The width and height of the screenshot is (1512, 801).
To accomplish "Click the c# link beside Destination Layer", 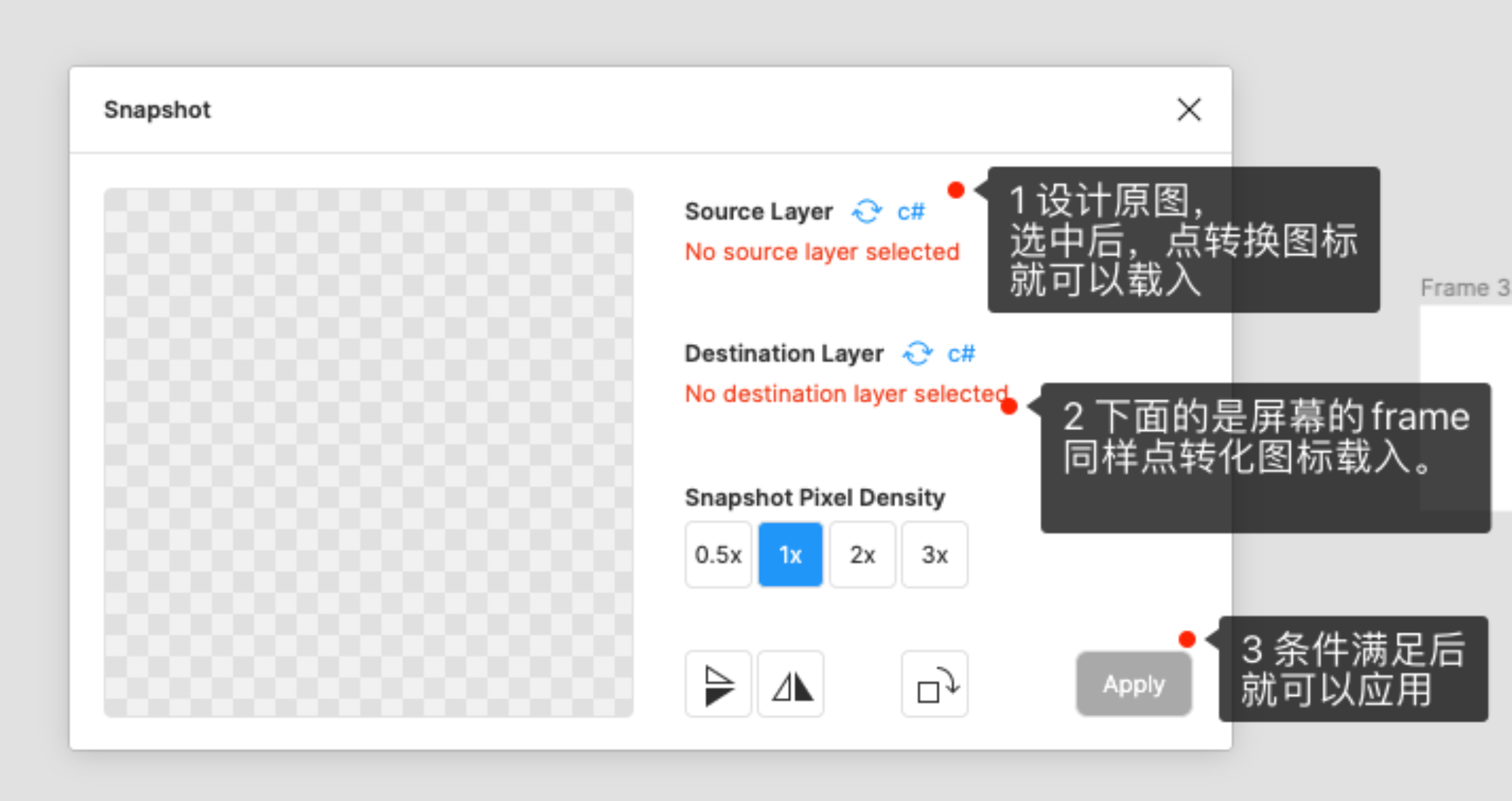I will [961, 353].
